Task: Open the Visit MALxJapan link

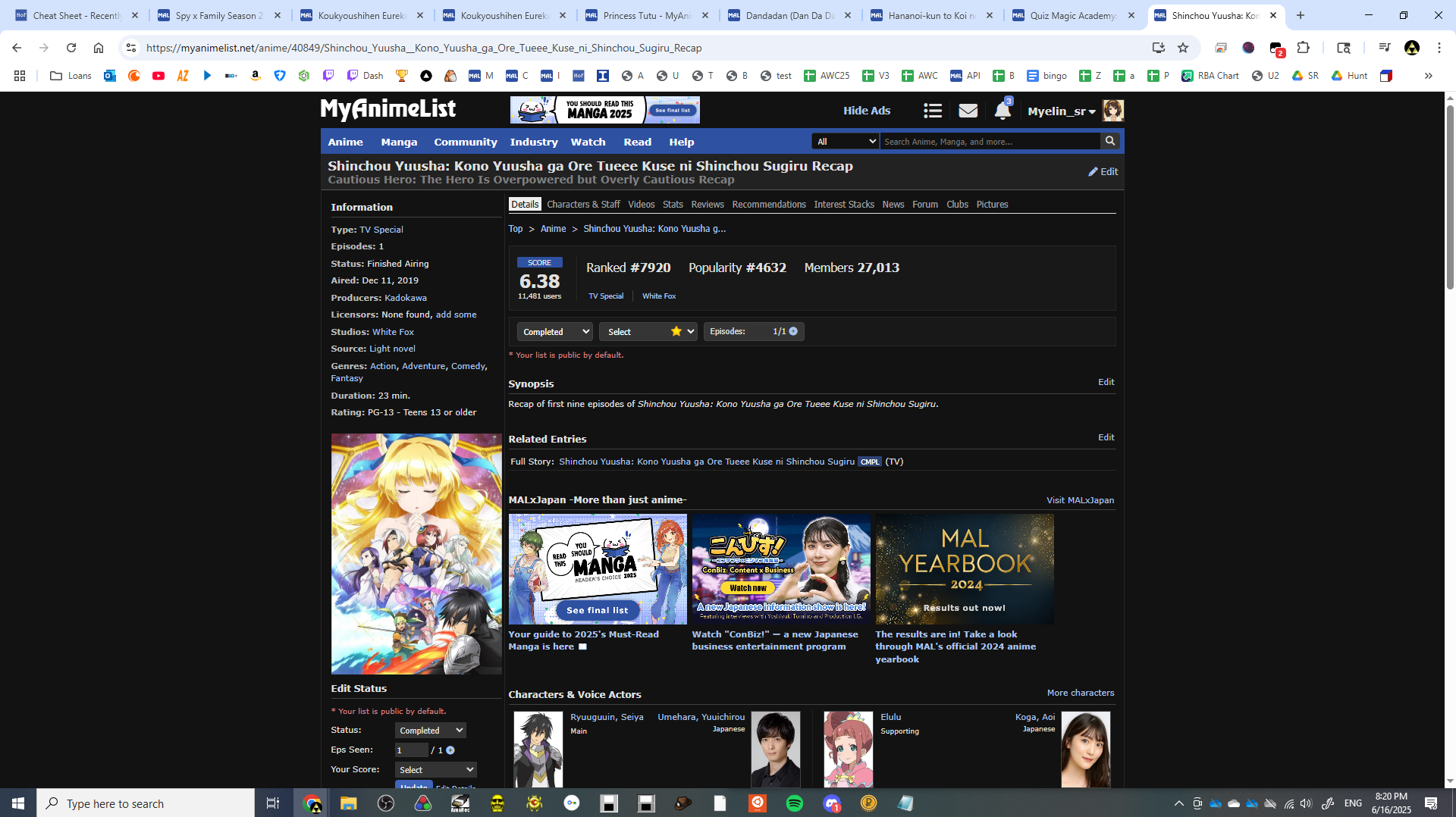Action: tap(1081, 500)
